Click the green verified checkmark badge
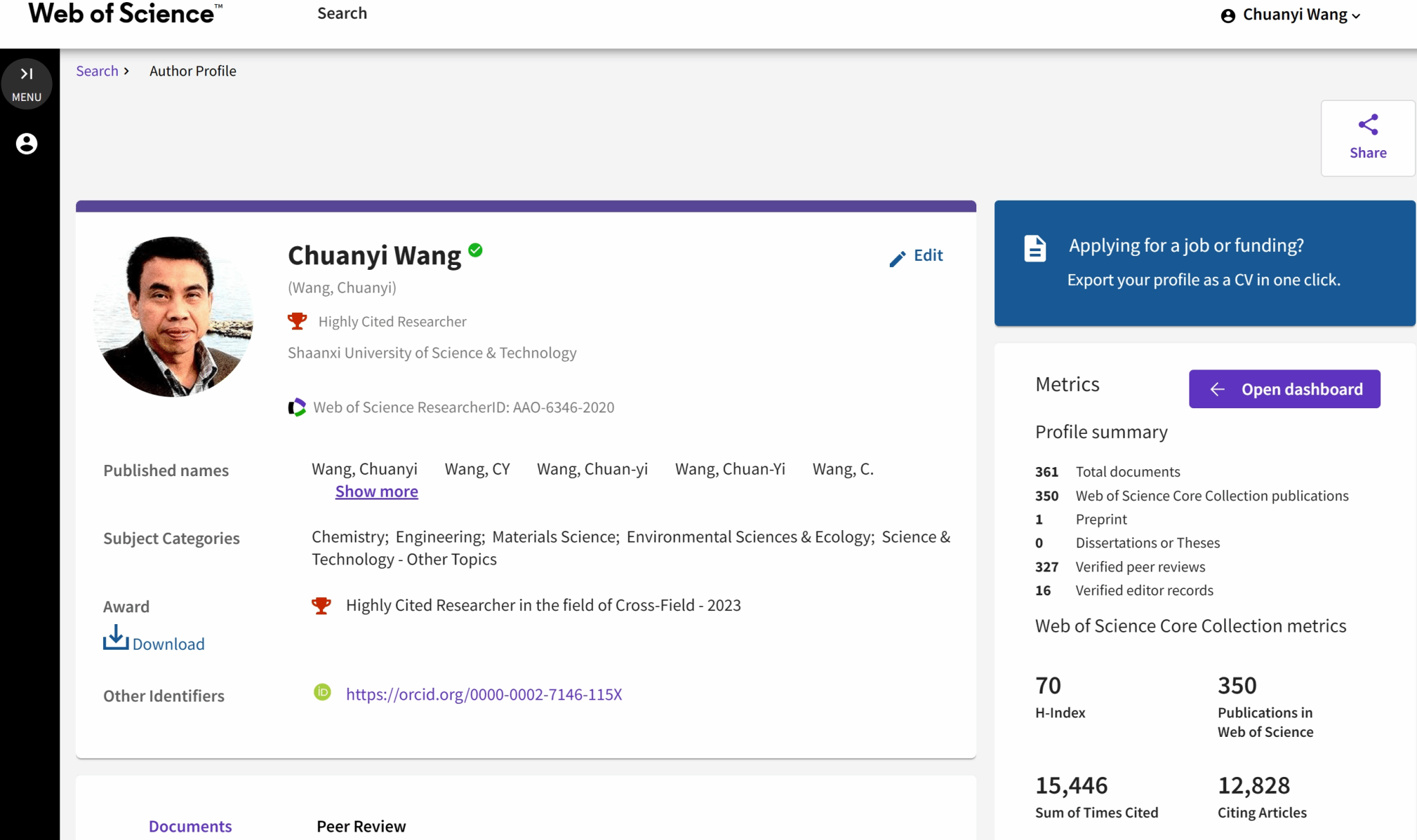This screenshot has height=840, width=1417. [x=475, y=250]
